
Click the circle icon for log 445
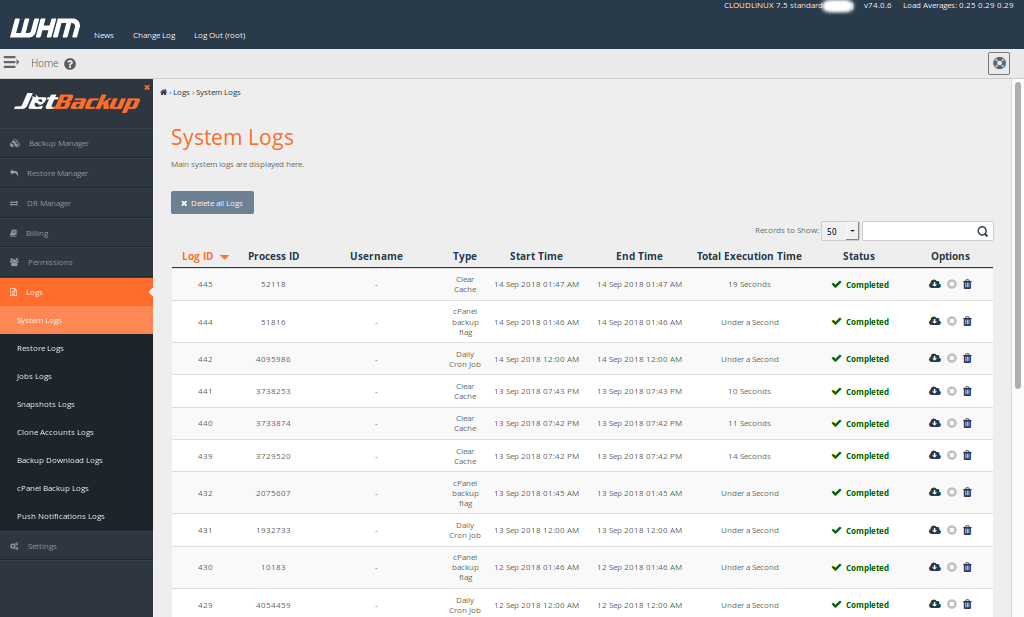tap(952, 284)
